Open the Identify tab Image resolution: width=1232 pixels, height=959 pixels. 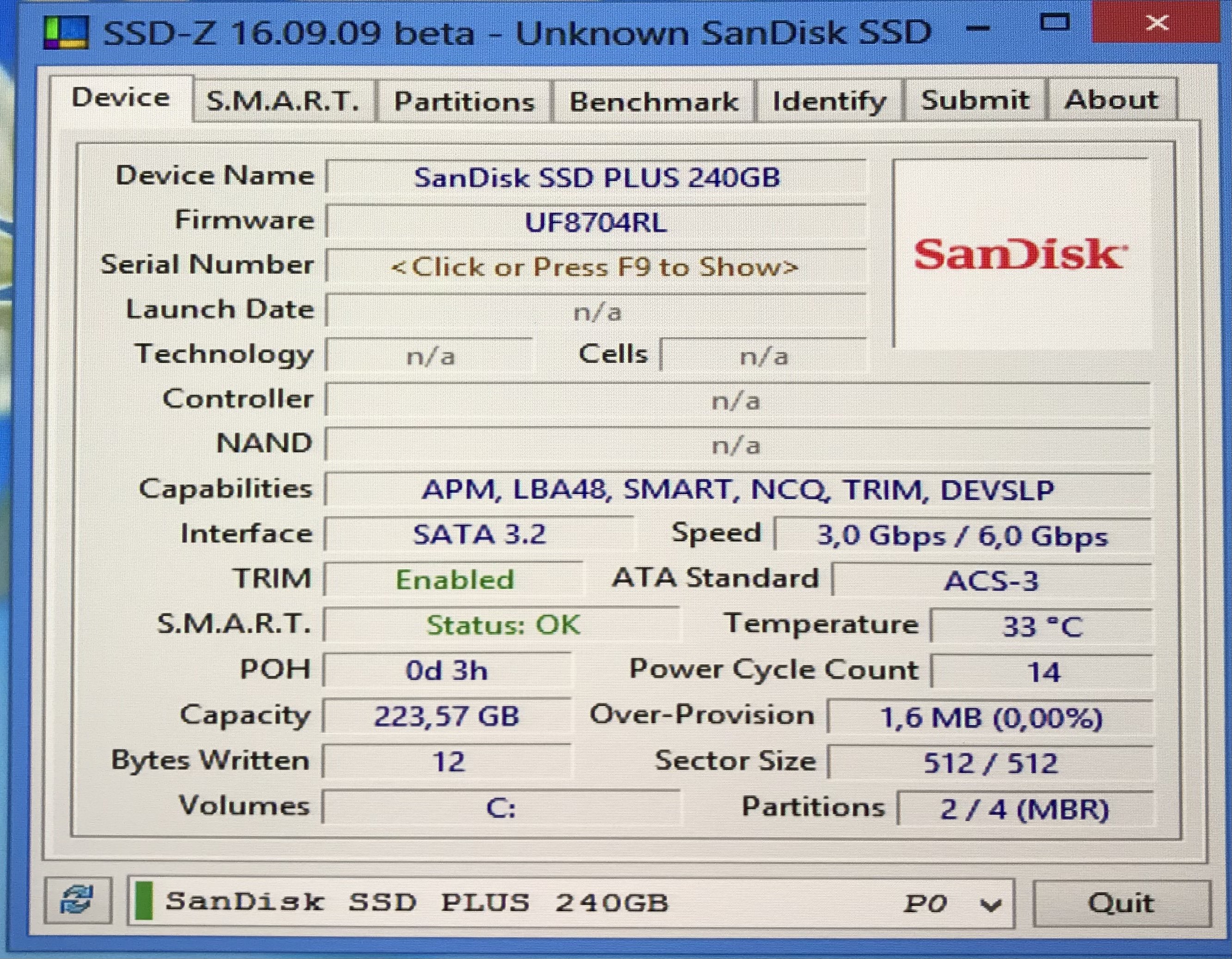829,102
